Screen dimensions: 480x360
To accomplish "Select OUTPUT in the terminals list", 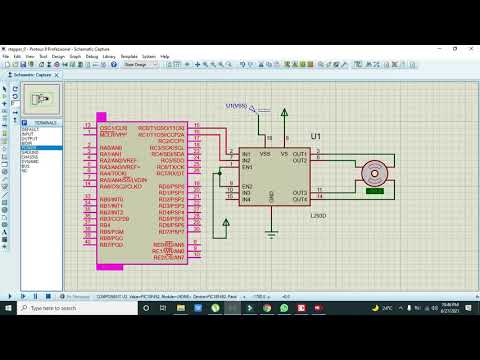I will click(x=30, y=139).
